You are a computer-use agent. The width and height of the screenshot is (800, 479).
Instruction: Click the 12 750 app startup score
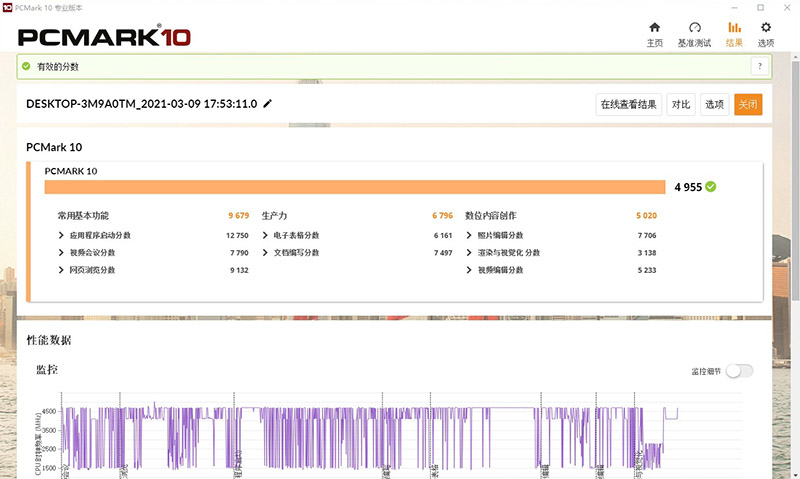237,235
